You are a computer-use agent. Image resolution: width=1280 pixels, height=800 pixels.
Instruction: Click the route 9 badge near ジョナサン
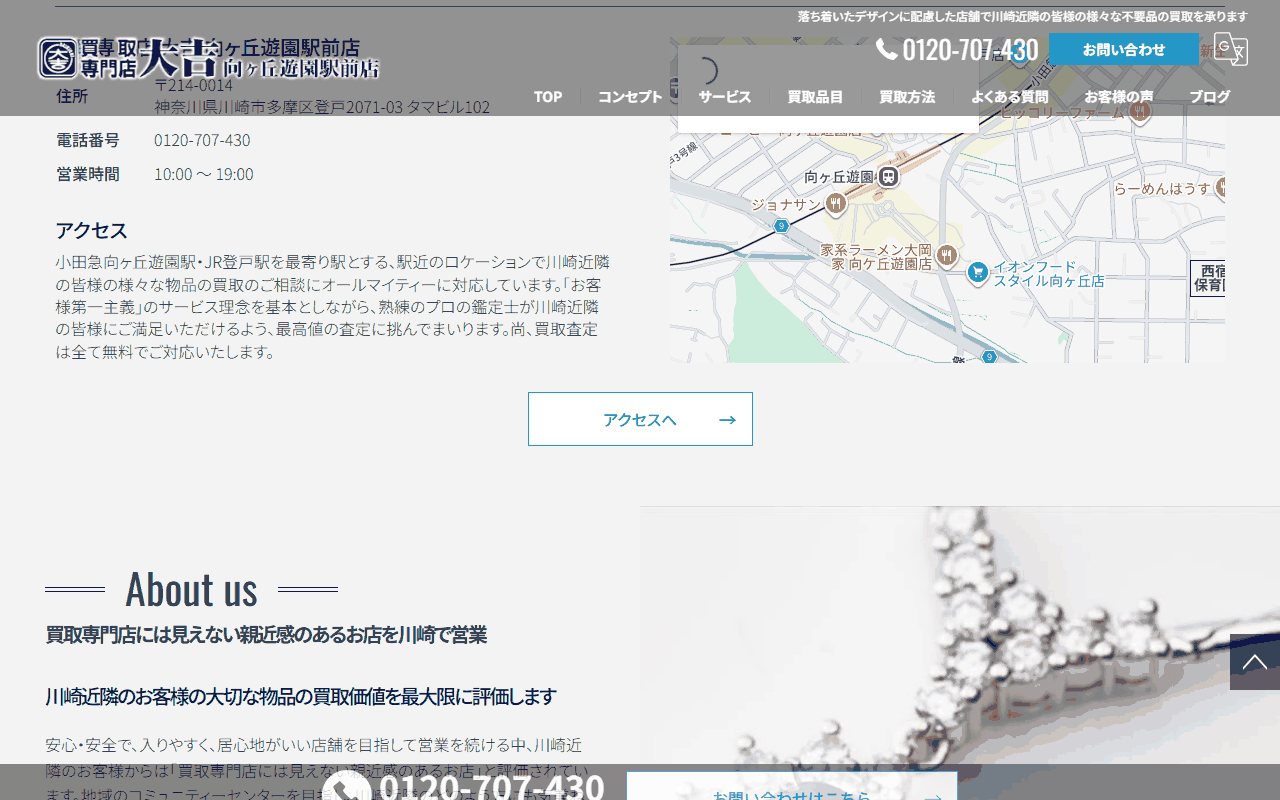point(781,226)
